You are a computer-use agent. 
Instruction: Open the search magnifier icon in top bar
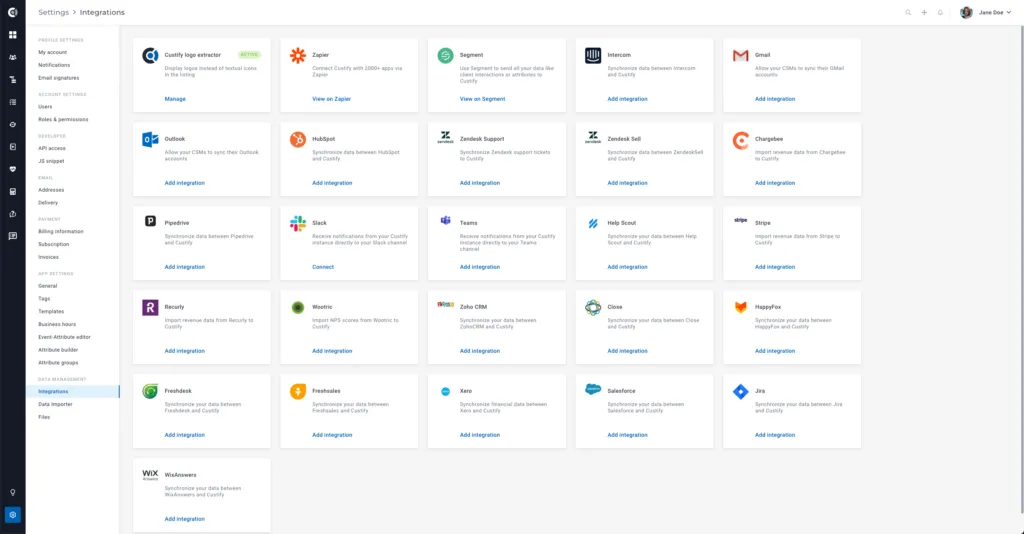tap(908, 12)
